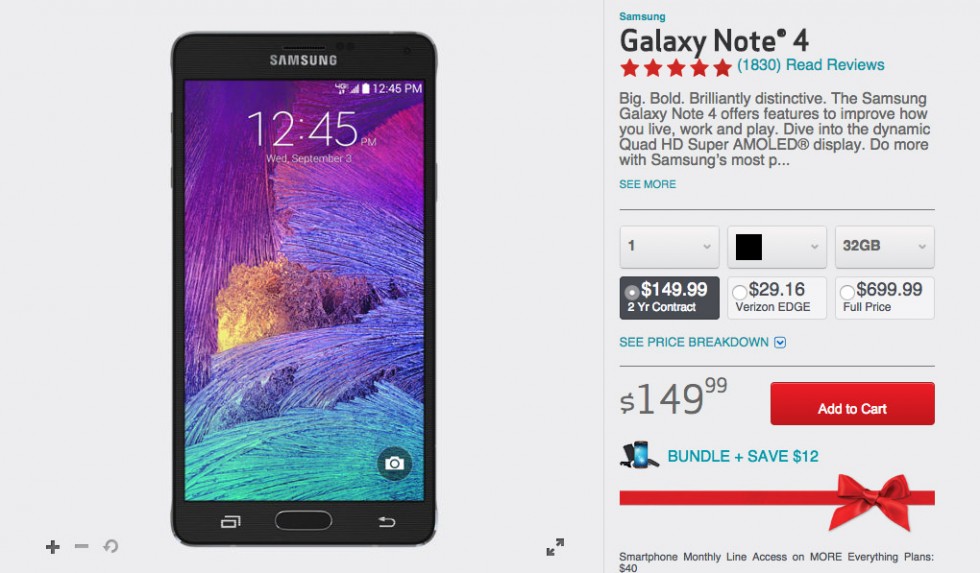Add the phone to cart
Screen dimensions: 980x573
pos(852,404)
